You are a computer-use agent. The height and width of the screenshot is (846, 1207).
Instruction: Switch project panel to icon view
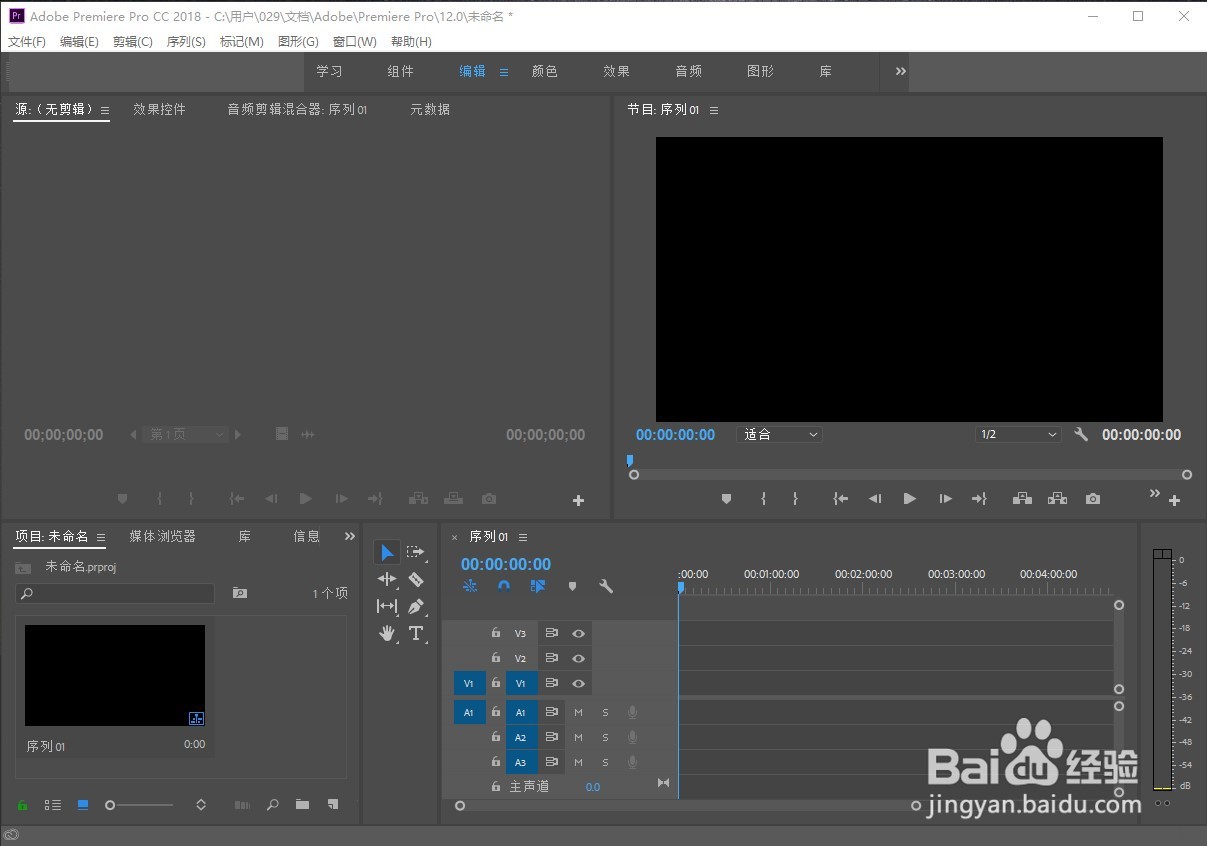83,805
